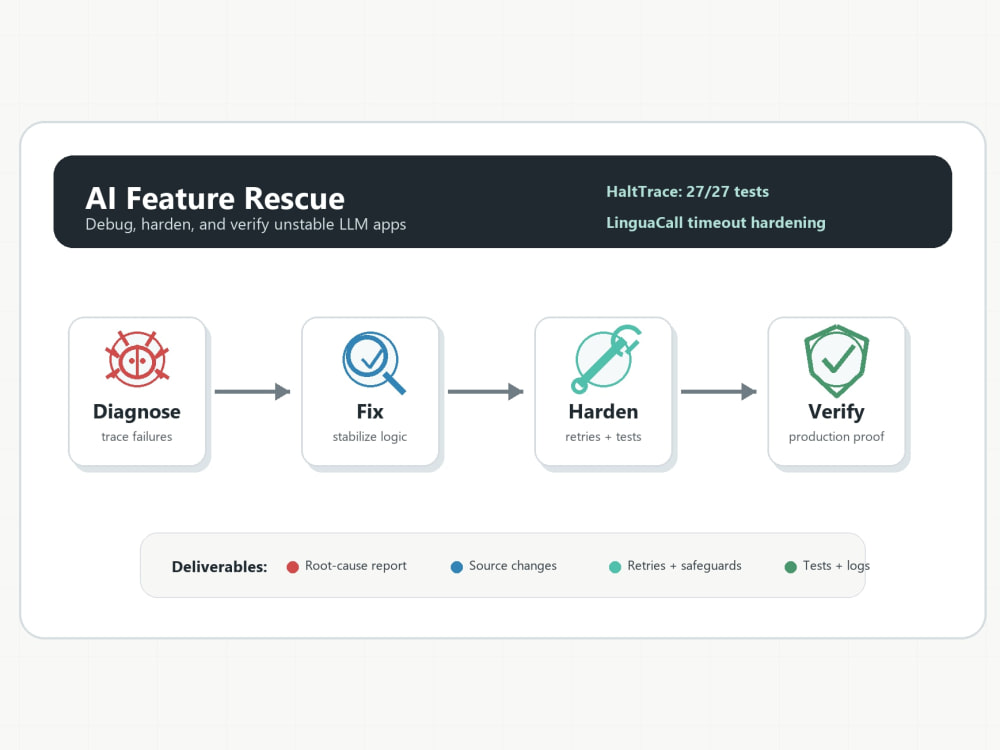Click the blue magnifier Fix icon

point(374,362)
